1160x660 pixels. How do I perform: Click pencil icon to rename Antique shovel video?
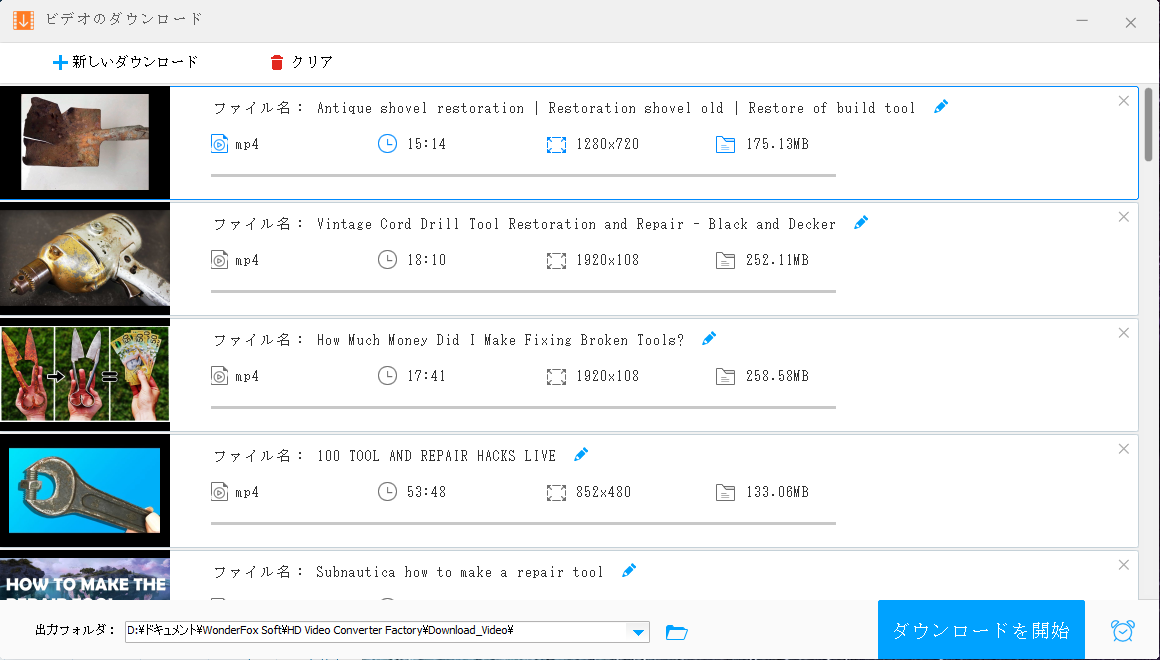[940, 107]
